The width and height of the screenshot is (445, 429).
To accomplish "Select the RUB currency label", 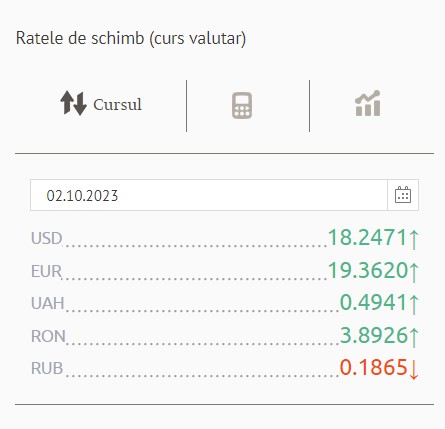I will (47, 369).
